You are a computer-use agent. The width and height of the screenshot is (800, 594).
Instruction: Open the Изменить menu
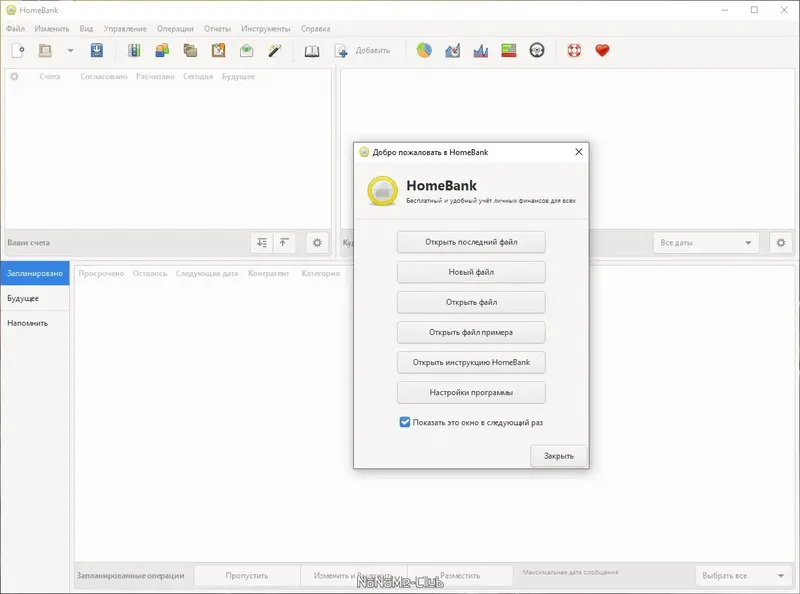(x=52, y=29)
